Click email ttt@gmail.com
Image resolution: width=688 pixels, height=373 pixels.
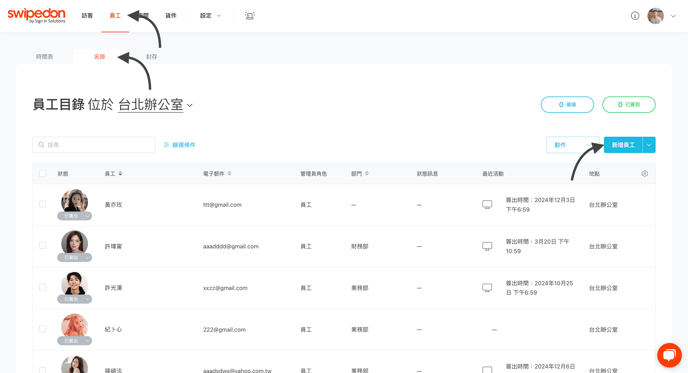pyautogui.click(x=222, y=204)
